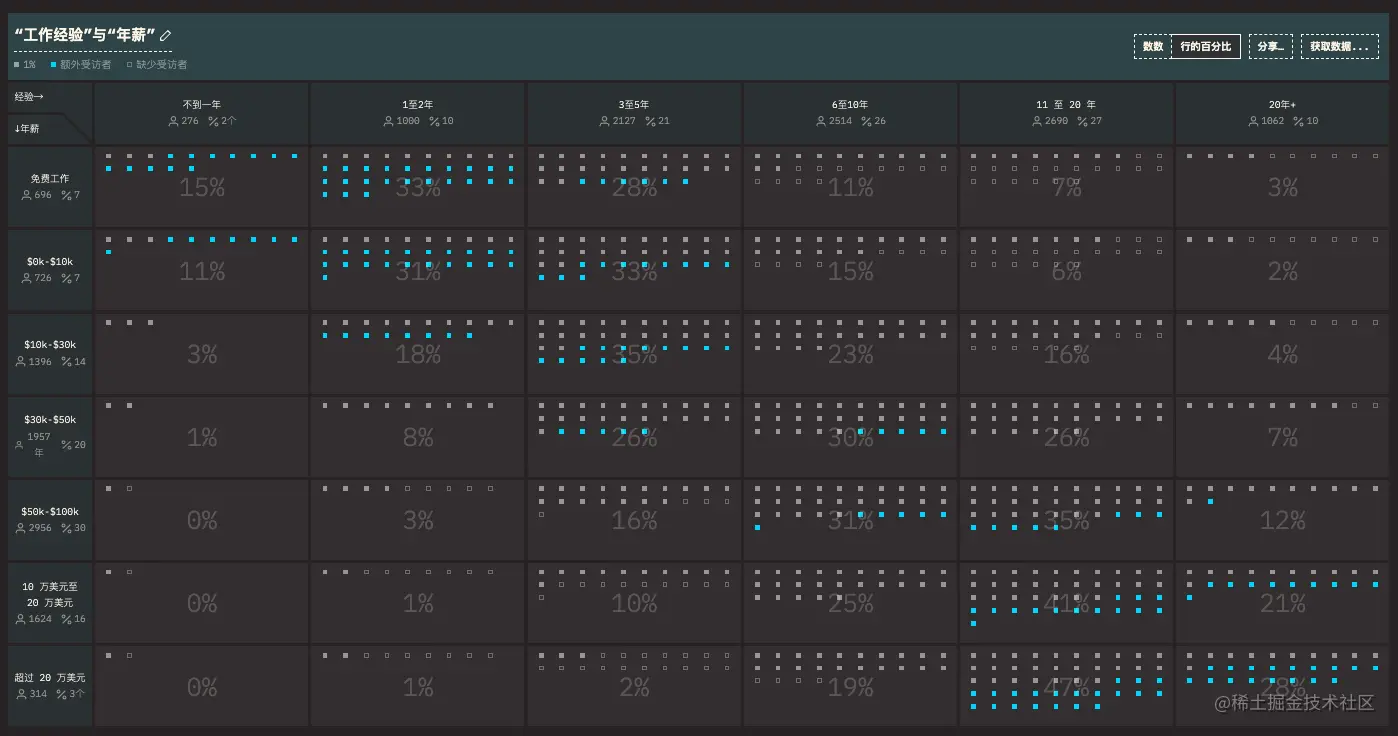Click the 41% cell in the 10 万美元至 20 万美元 row
The image size is (1398, 736).
[1066, 603]
